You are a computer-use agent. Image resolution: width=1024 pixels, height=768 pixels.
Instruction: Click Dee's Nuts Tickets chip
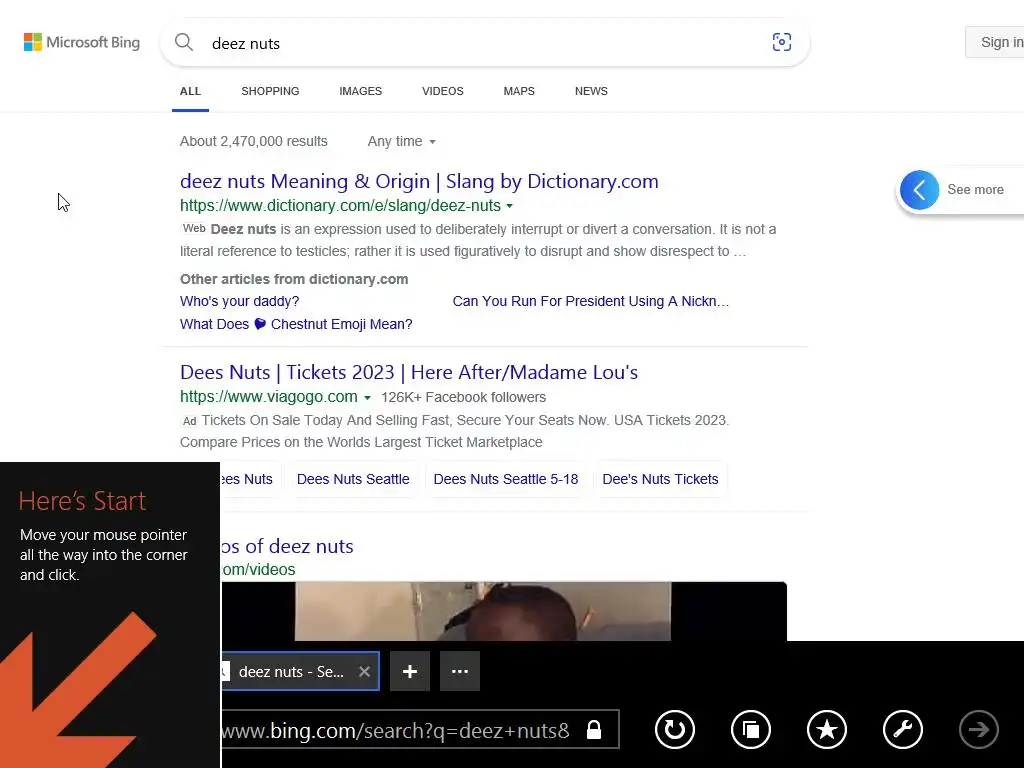coord(660,479)
